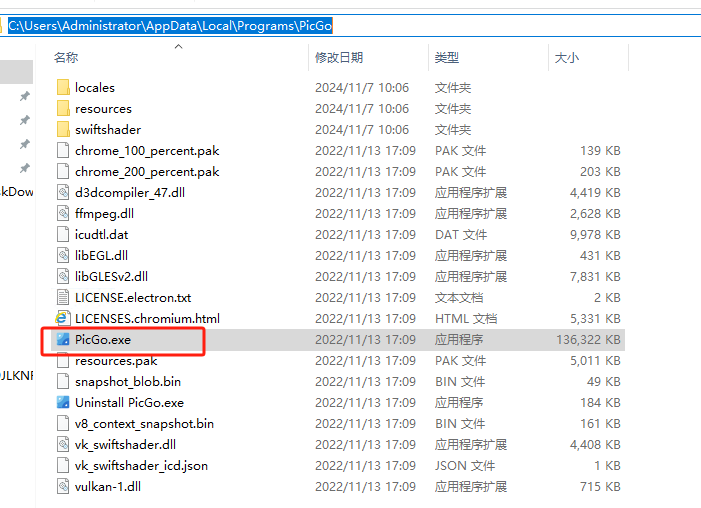Select the LICENSE.electron.txt file name
The image size is (701, 508).
(x=133, y=298)
